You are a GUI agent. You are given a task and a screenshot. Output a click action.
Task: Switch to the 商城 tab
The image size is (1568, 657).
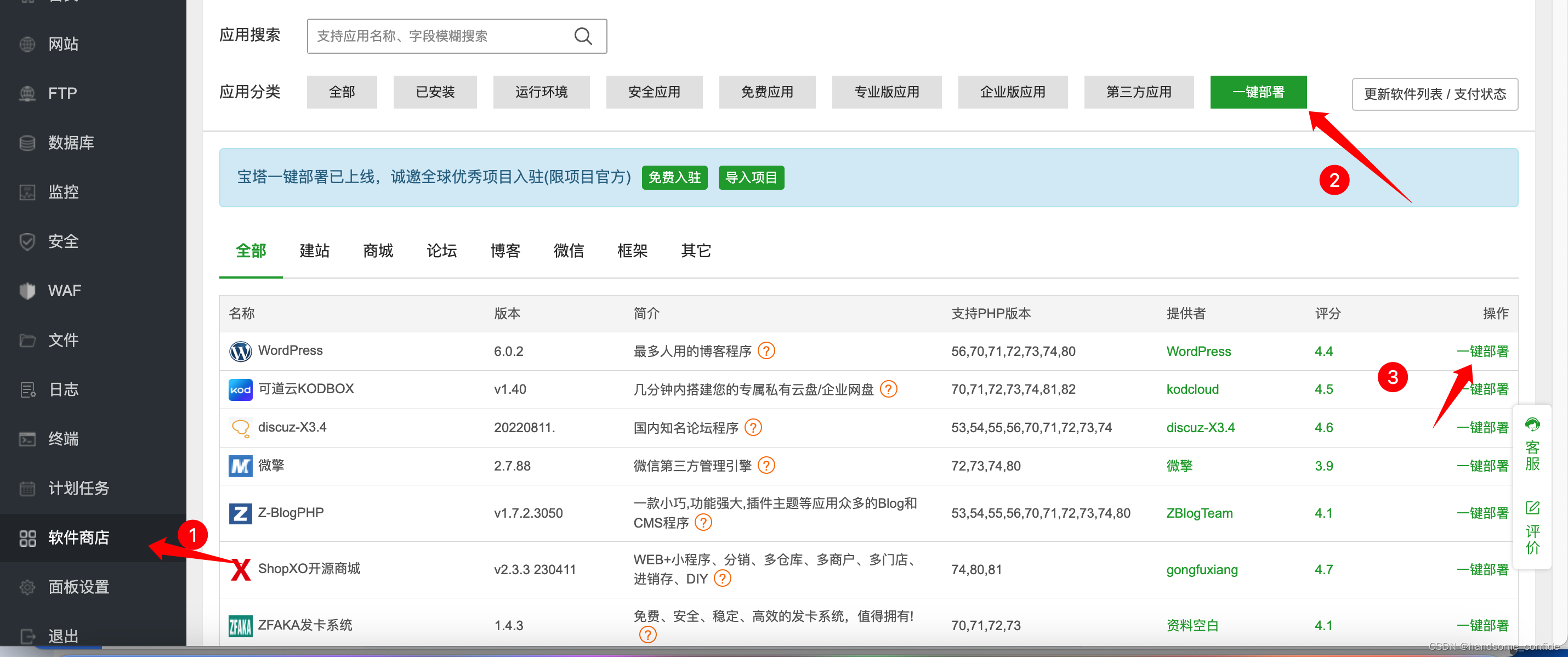pyautogui.click(x=378, y=250)
